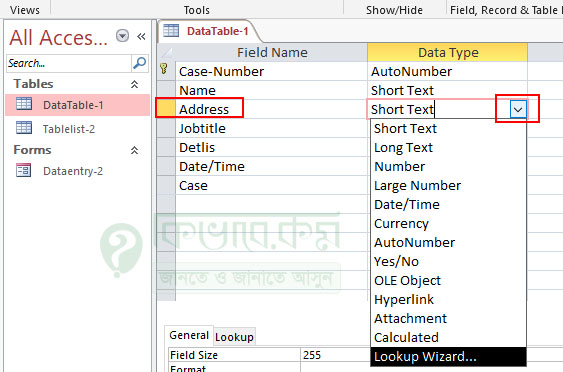Click the Jobtitle field name cell
Screen dimensions: 563x372
tap(271, 128)
